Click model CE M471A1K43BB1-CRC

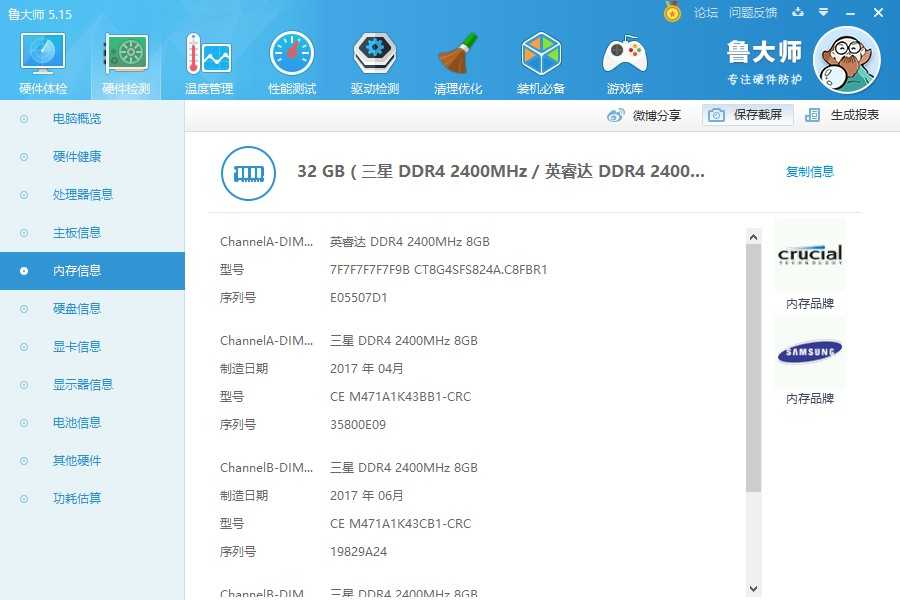point(400,397)
